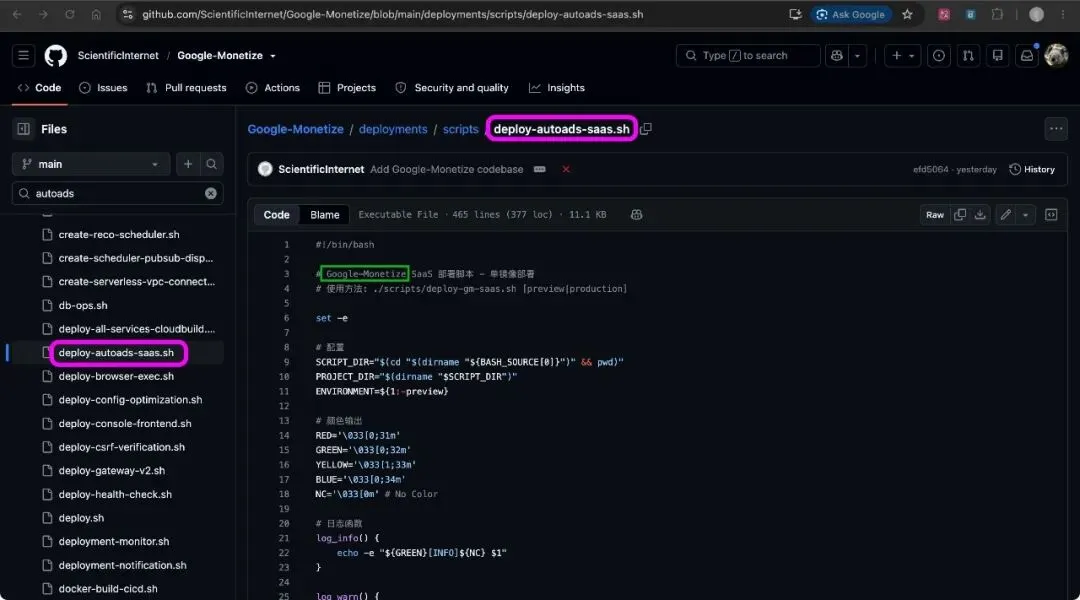
Task: Open deploy-gateway-v2.sh file
Action: point(112,470)
